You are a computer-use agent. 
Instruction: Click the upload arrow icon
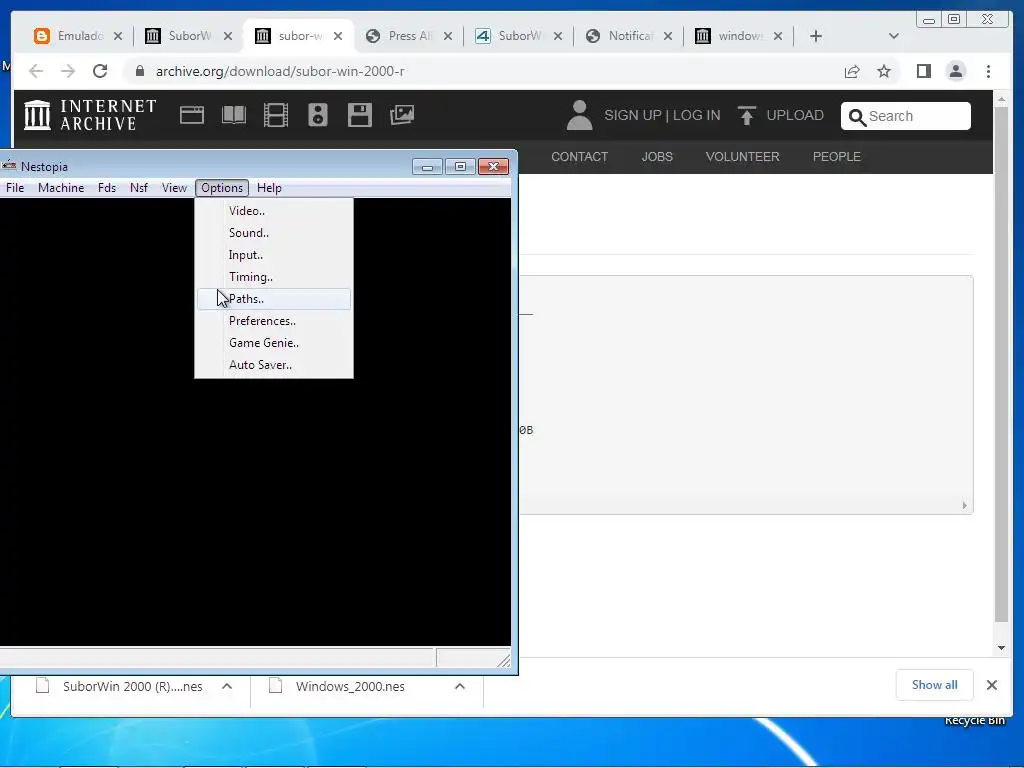coord(746,116)
